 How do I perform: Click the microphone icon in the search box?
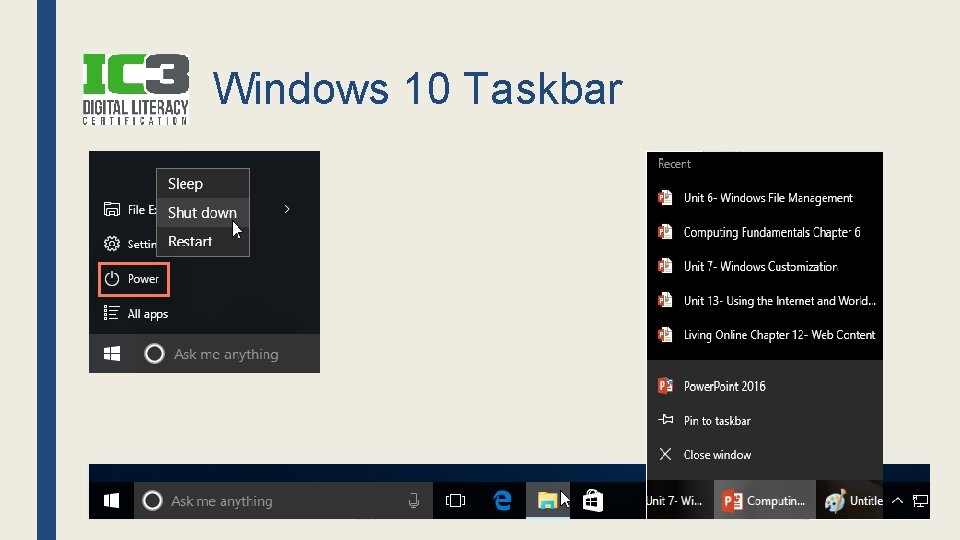click(x=414, y=501)
